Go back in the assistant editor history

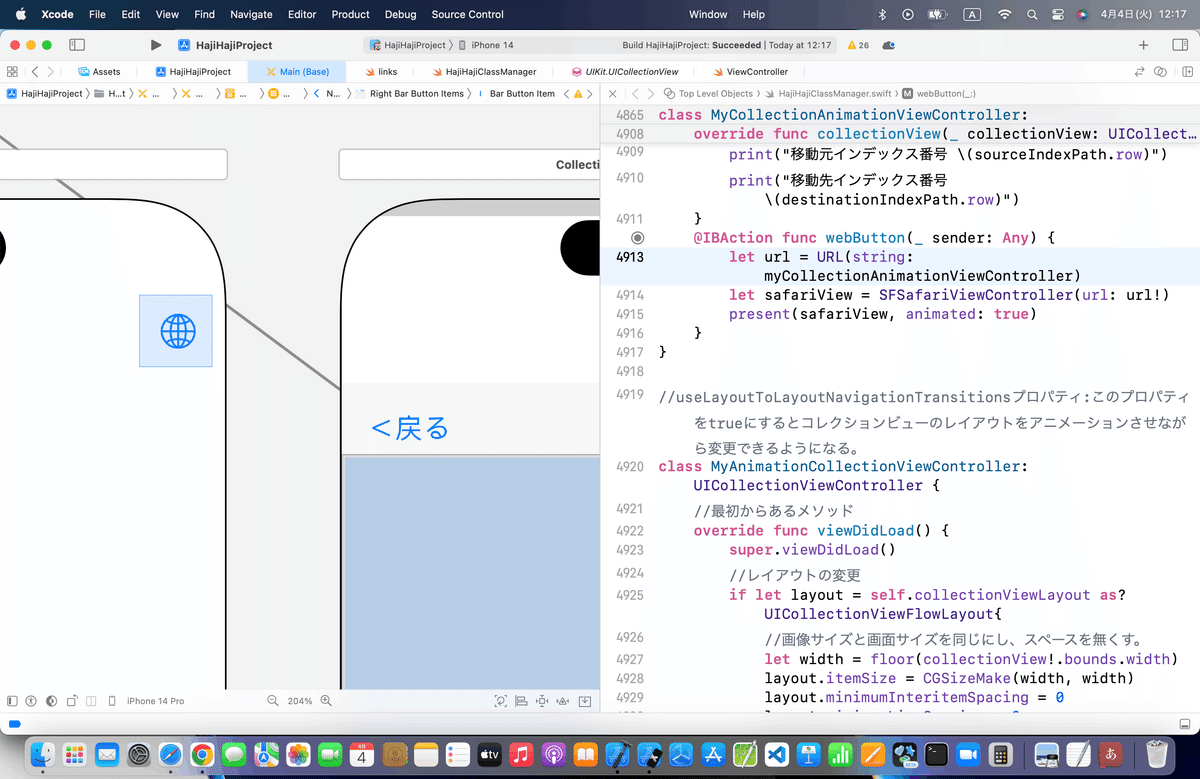coord(634,94)
